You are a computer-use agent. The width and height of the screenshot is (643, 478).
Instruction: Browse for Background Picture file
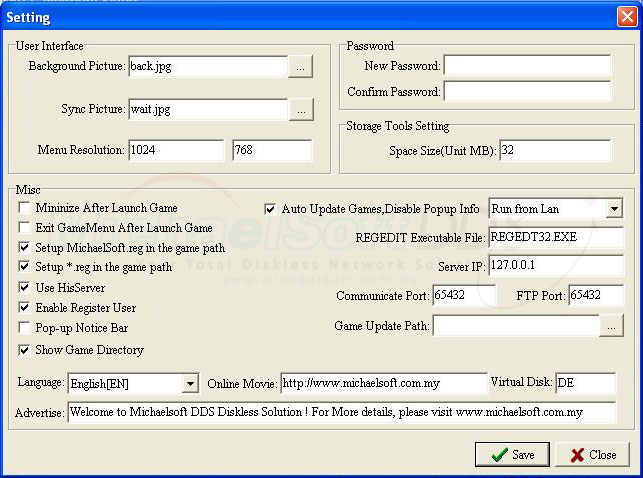tap(300, 67)
